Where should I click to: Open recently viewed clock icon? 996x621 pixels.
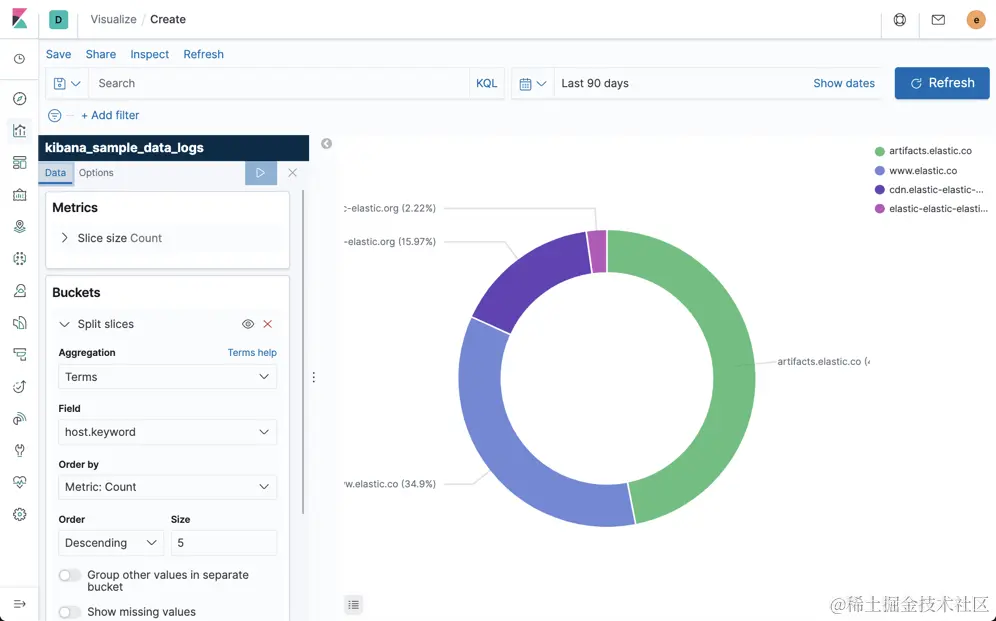(20, 58)
